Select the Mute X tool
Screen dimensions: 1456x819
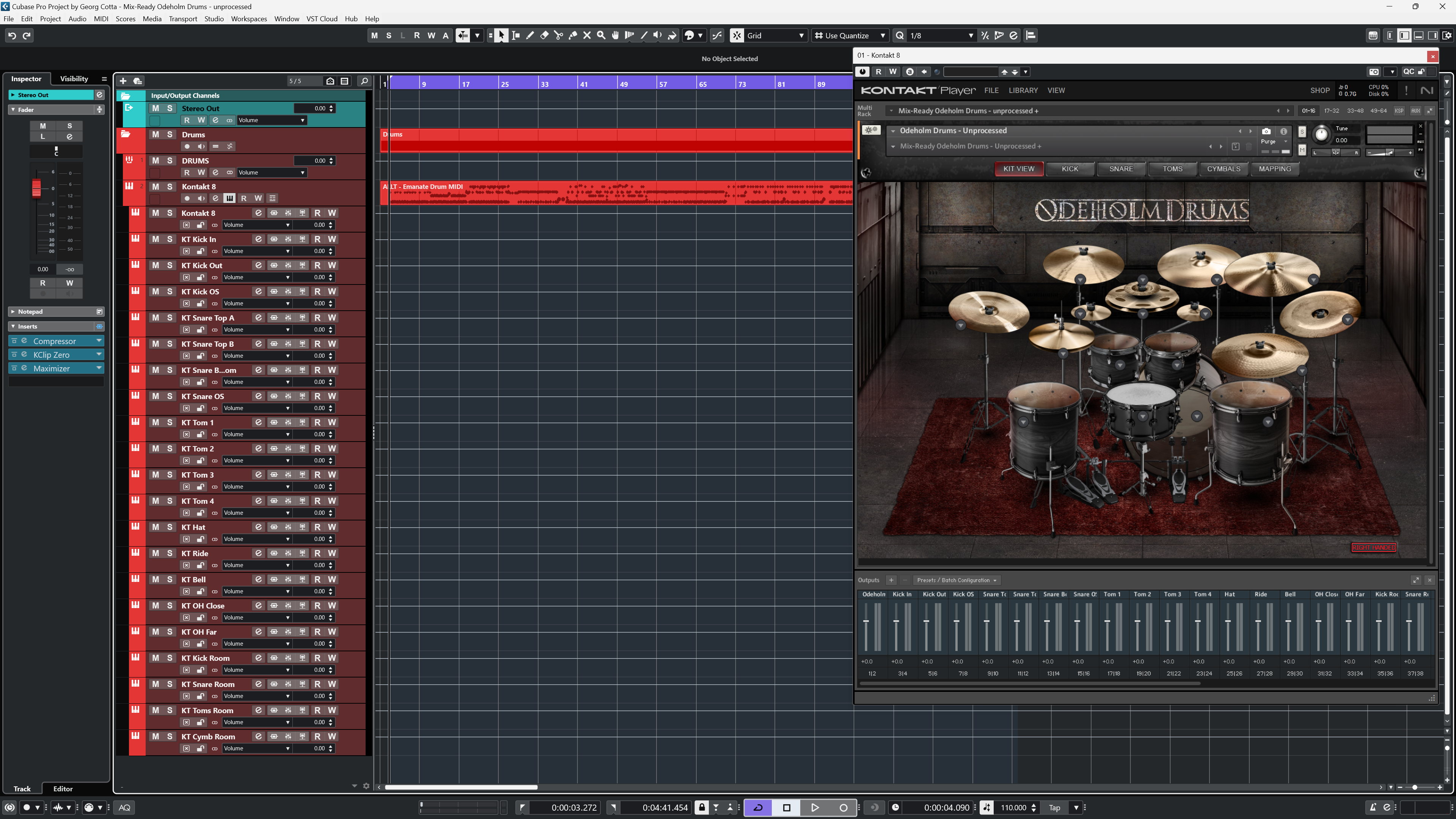587,35
